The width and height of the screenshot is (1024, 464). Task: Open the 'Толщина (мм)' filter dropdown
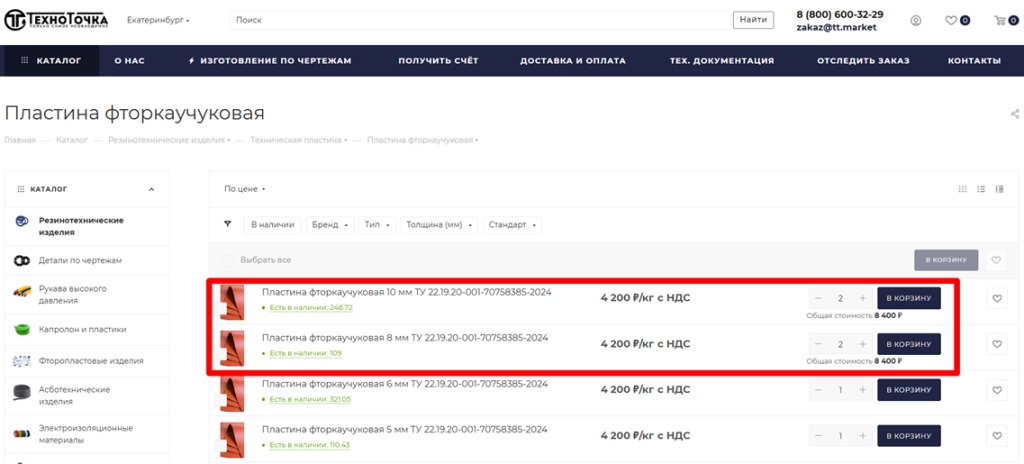tap(438, 225)
